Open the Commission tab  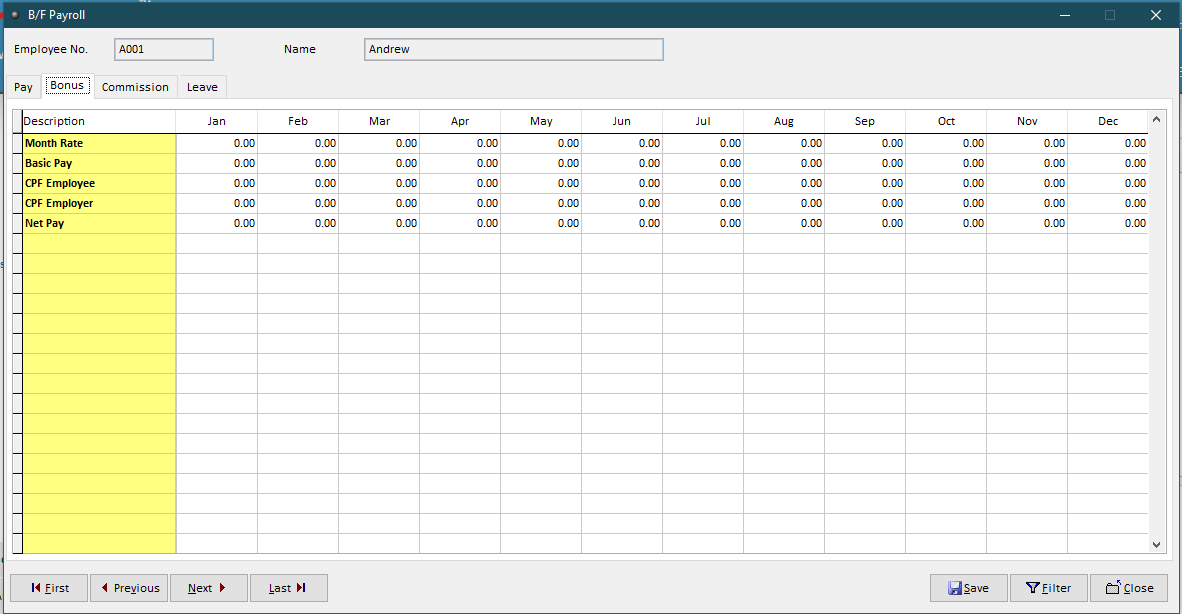[136, 87]
